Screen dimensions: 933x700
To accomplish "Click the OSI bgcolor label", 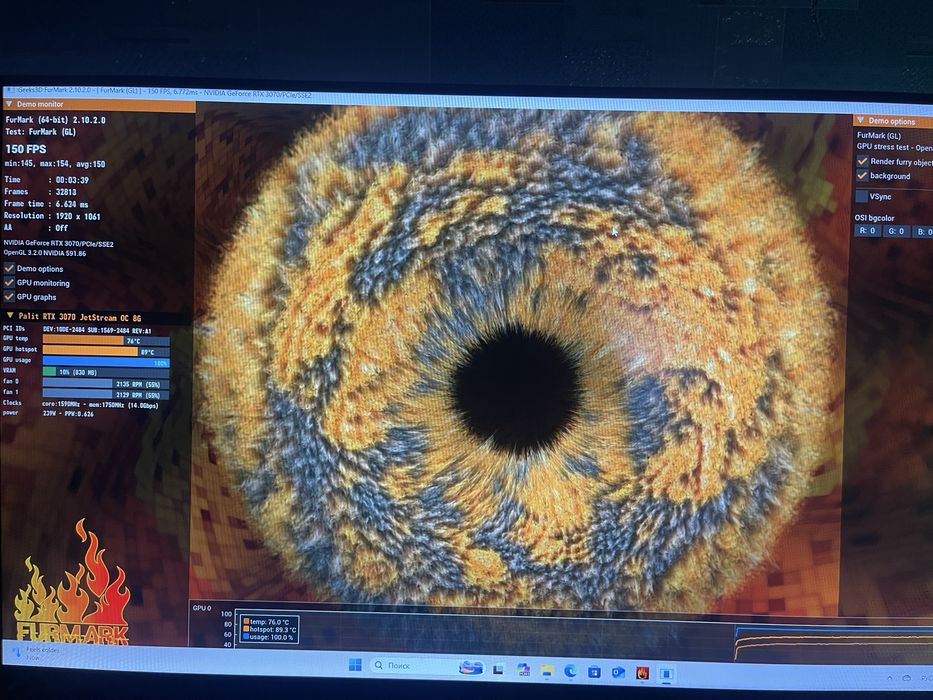I will (874, 218).
